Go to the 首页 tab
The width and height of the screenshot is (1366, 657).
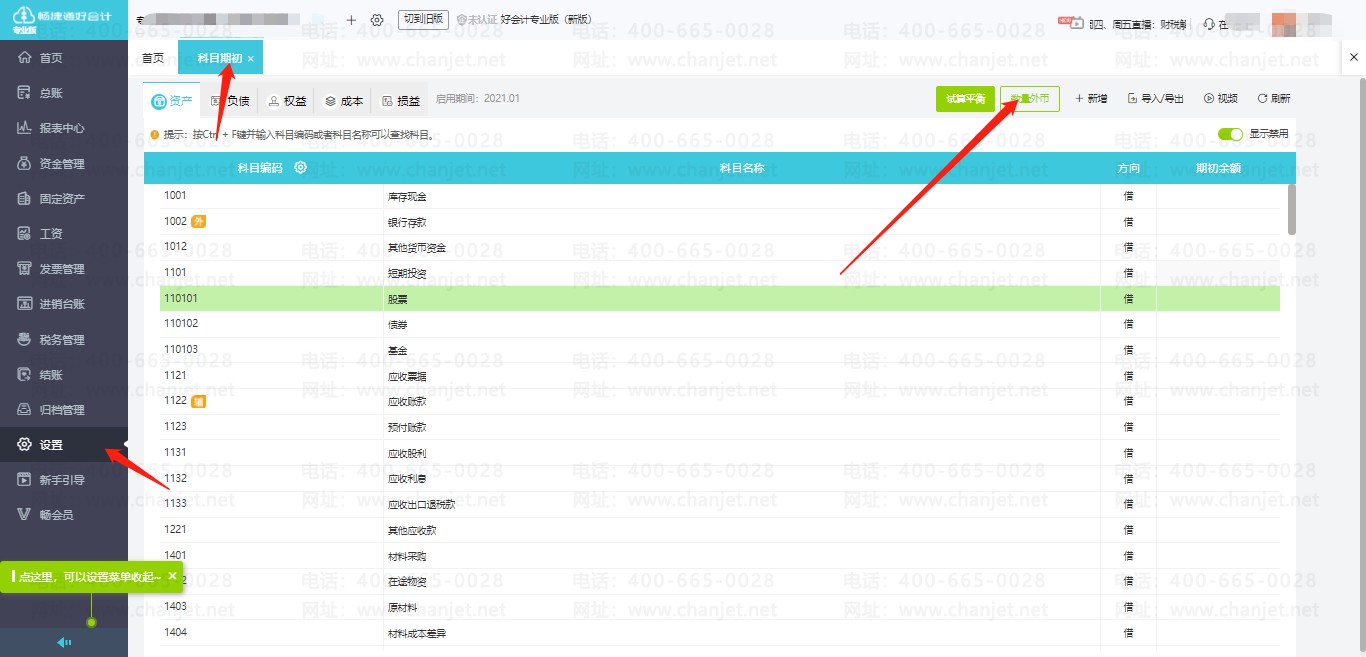(153, 58)
